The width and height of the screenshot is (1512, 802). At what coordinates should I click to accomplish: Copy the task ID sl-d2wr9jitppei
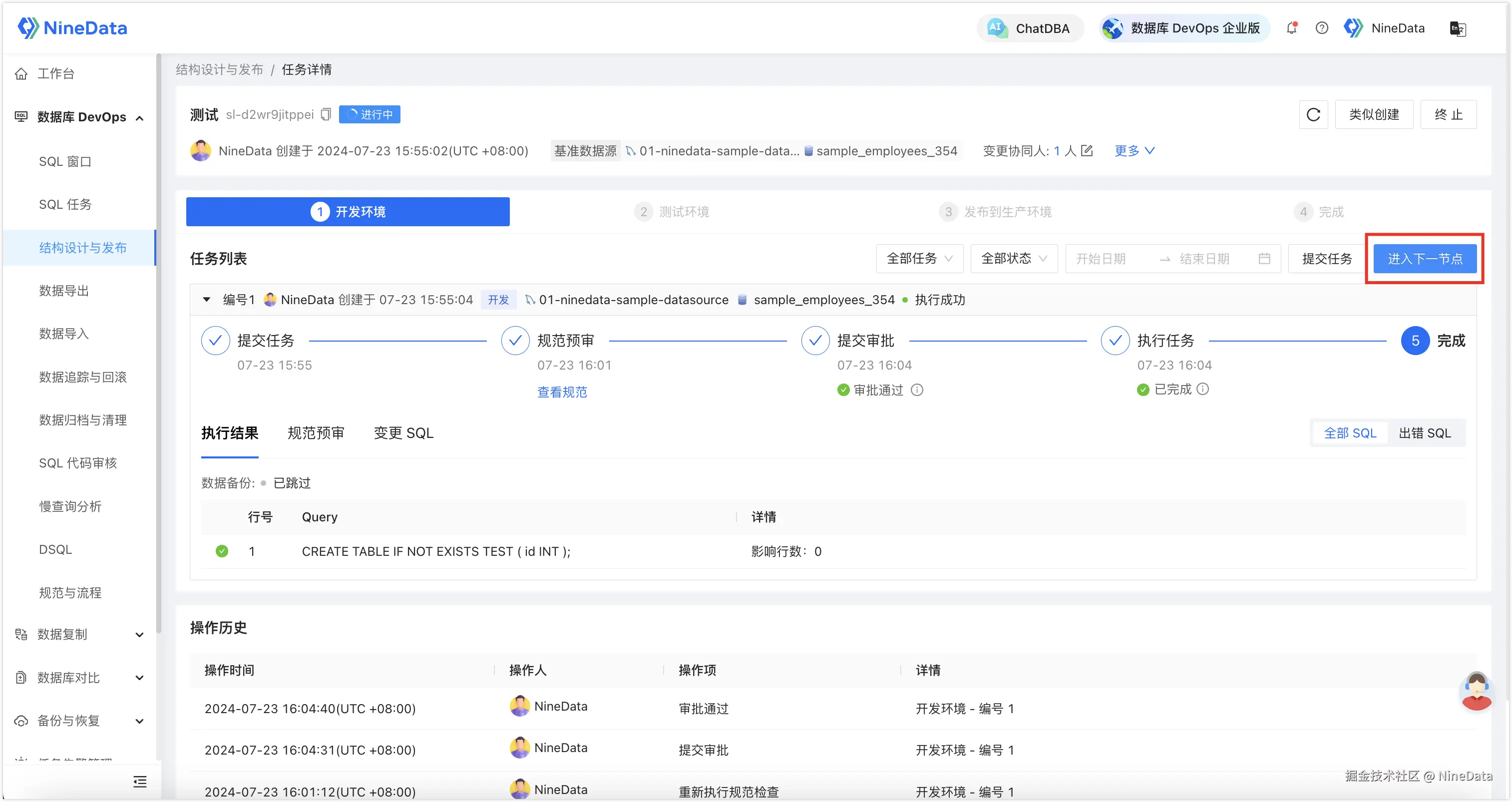point(327,114)
